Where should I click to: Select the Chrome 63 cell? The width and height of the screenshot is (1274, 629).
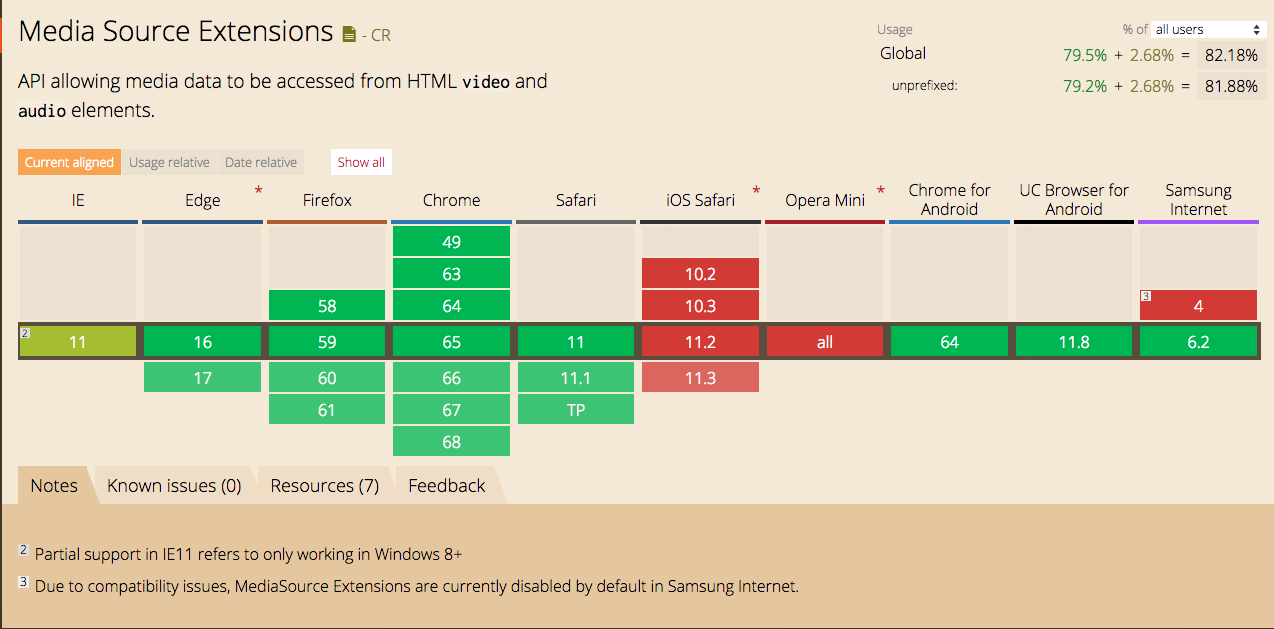point(451,273)
